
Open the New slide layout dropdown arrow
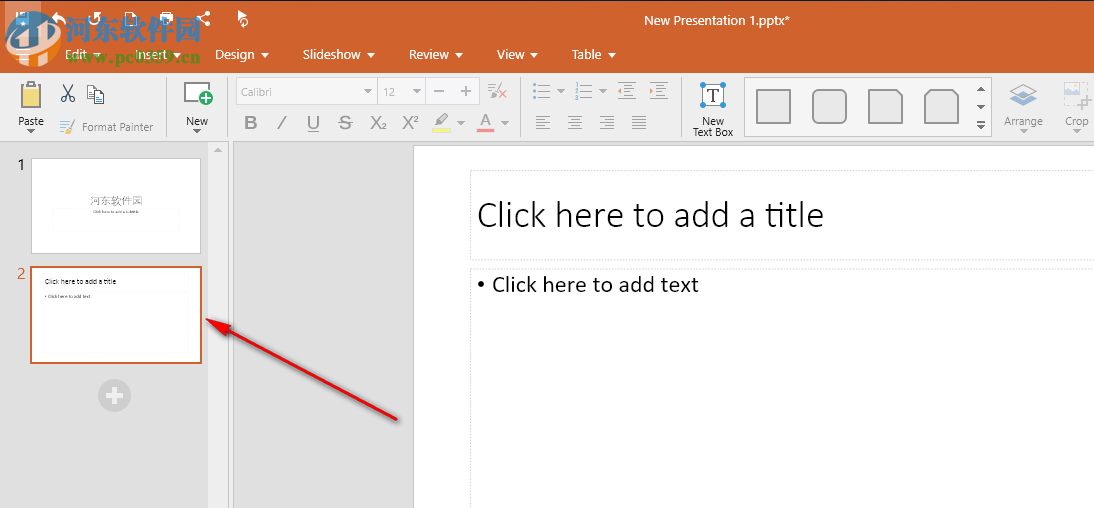[197, 131]
